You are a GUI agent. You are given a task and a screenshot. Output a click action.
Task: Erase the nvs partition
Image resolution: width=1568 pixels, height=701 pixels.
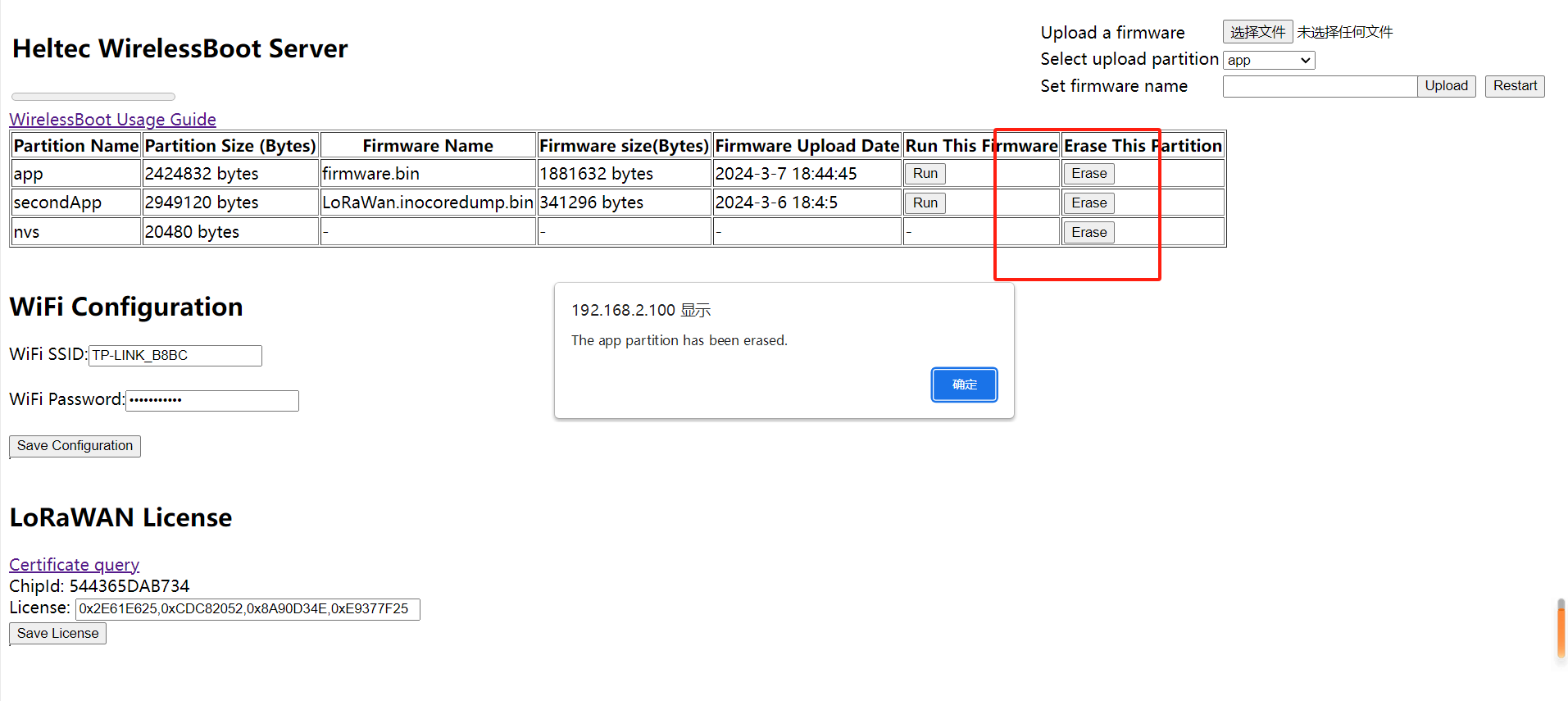tap(1089, 233)
